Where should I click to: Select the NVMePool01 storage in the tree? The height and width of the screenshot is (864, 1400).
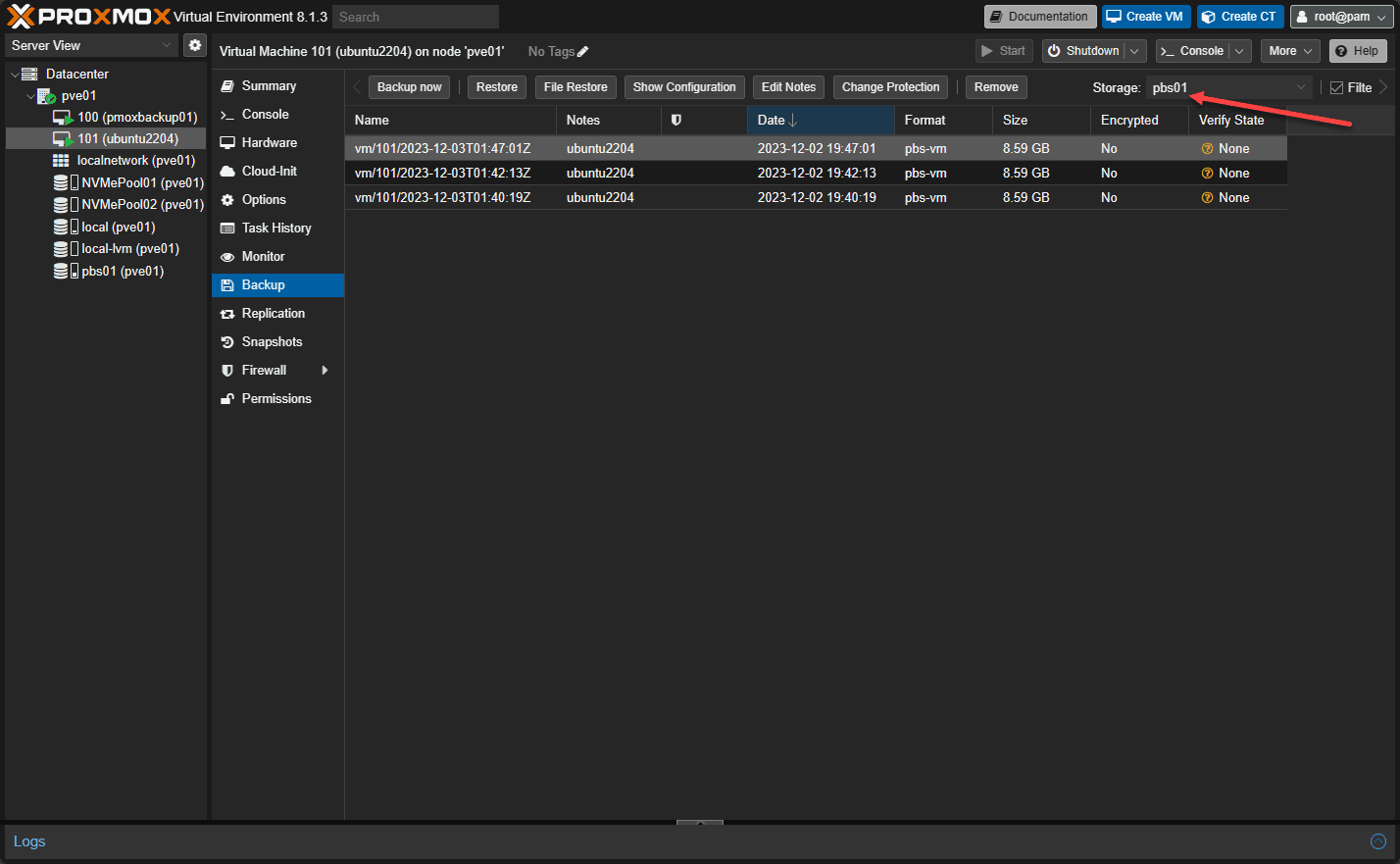tap(142, 182)
